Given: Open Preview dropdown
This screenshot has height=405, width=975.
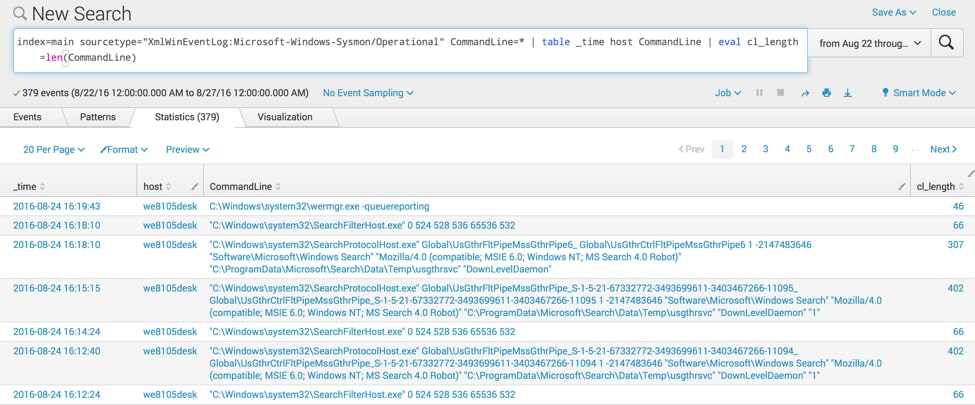Looking at the screenshot, I should [x=187, y=149].
